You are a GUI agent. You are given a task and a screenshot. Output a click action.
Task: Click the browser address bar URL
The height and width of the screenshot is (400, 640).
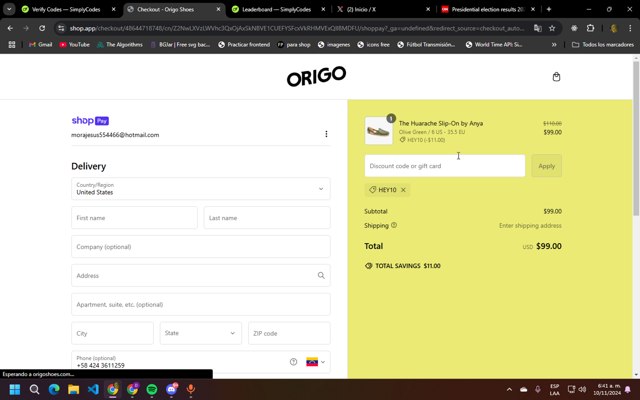(x=296, y=28)
